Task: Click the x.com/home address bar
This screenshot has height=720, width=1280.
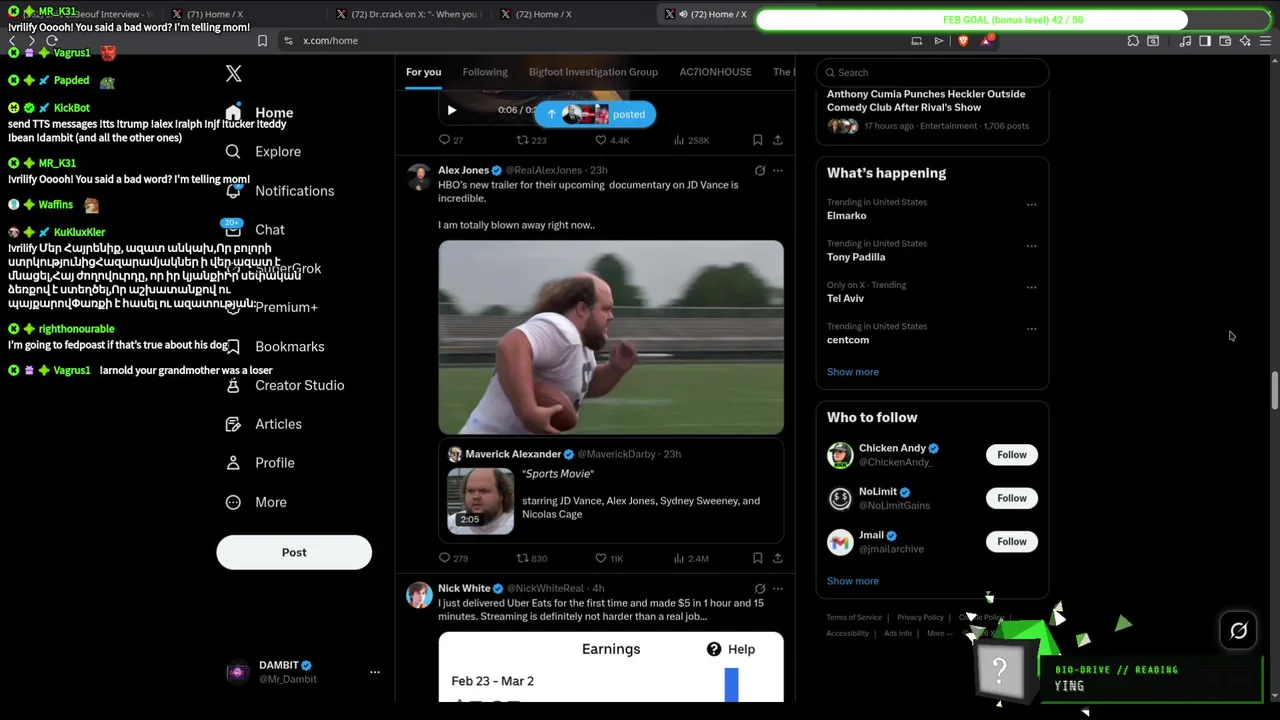Action: [600, 41]
